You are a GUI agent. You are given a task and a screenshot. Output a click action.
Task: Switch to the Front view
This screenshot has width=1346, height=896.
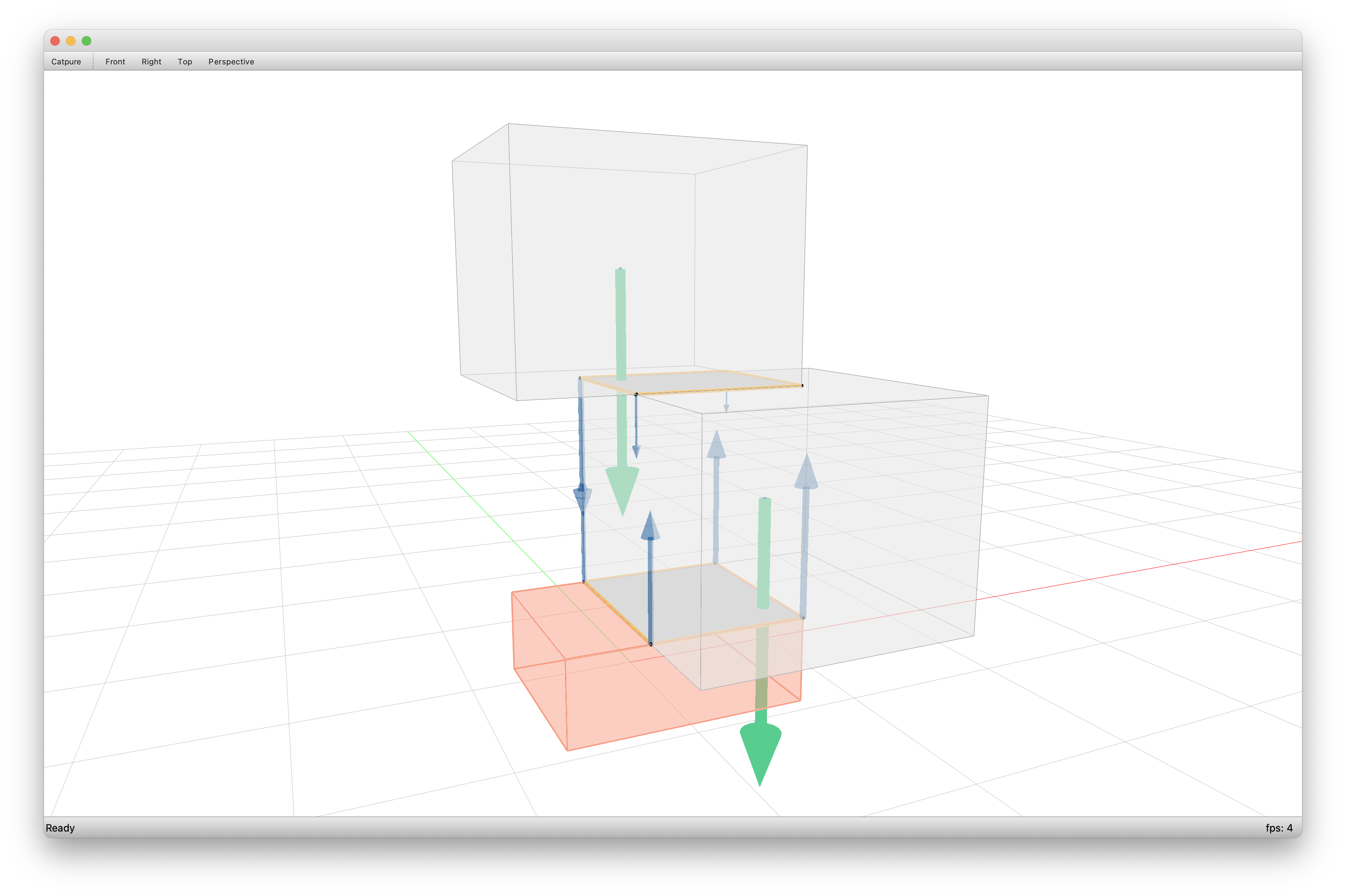click(x=115, y=62)
